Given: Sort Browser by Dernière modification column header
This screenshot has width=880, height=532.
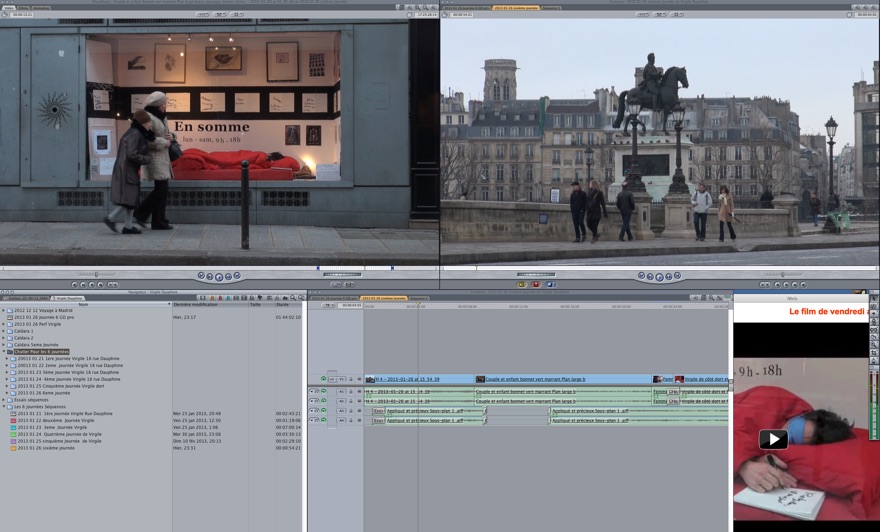Looking at the screenshot, I should 210,304.
